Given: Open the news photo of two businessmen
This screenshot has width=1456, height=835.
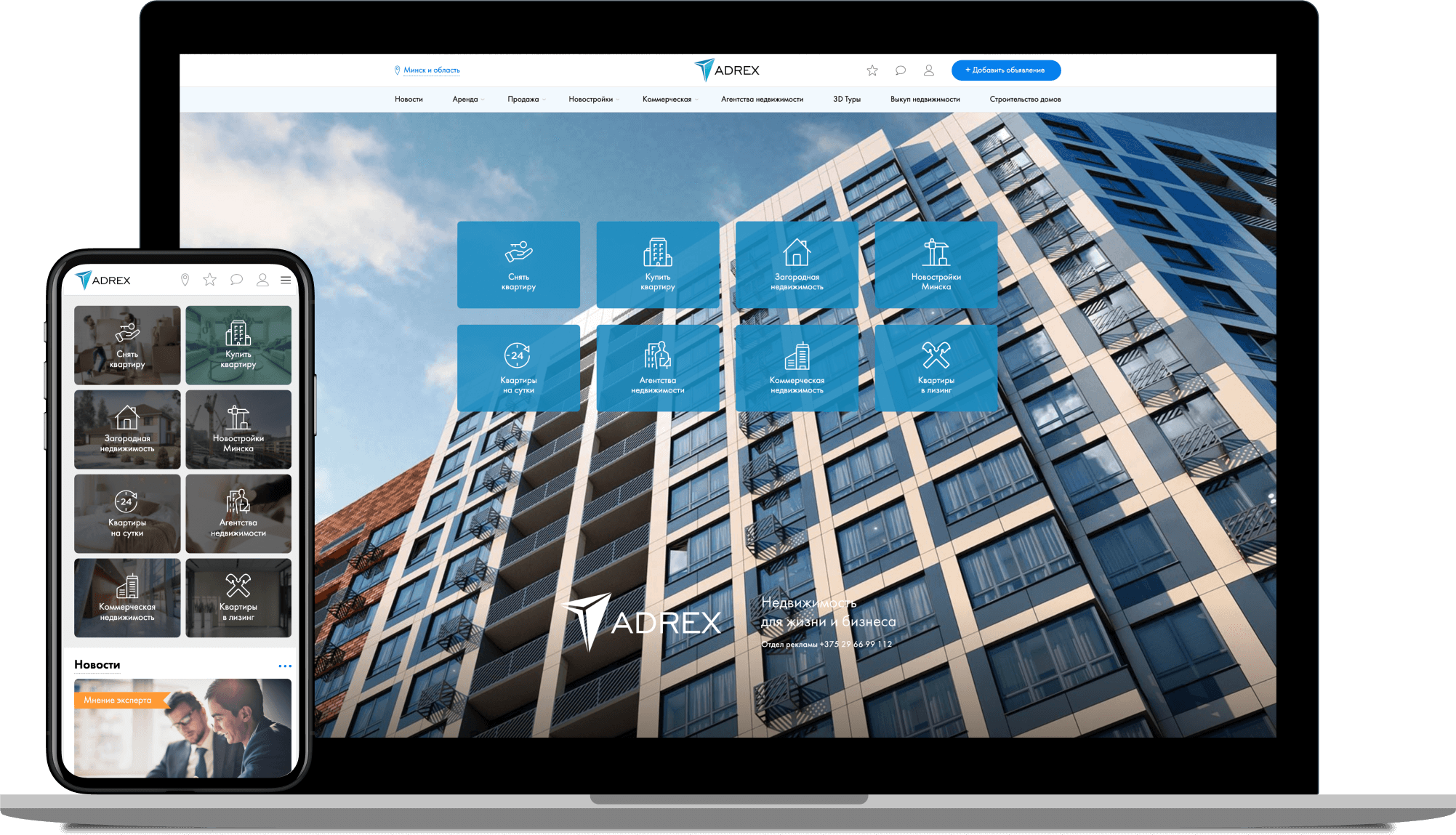Looking at the screenshot, I should click(182, 728).
